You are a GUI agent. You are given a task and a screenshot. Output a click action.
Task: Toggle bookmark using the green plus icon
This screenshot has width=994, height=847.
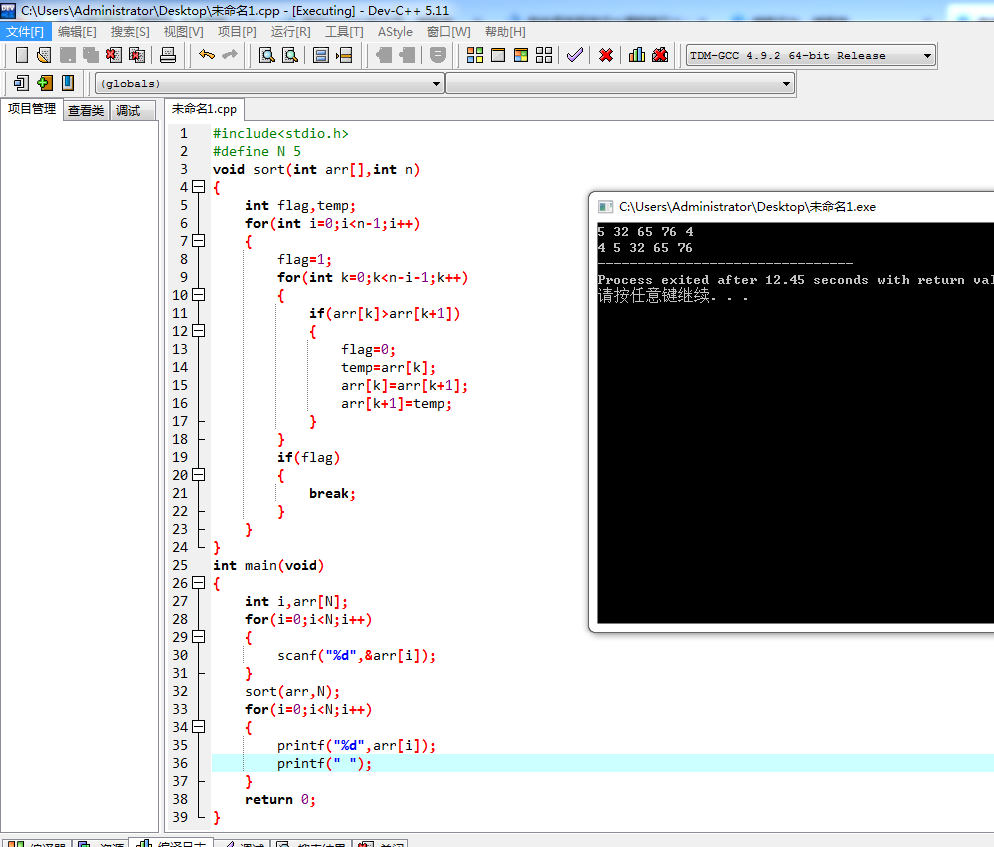tap(44, 82)
